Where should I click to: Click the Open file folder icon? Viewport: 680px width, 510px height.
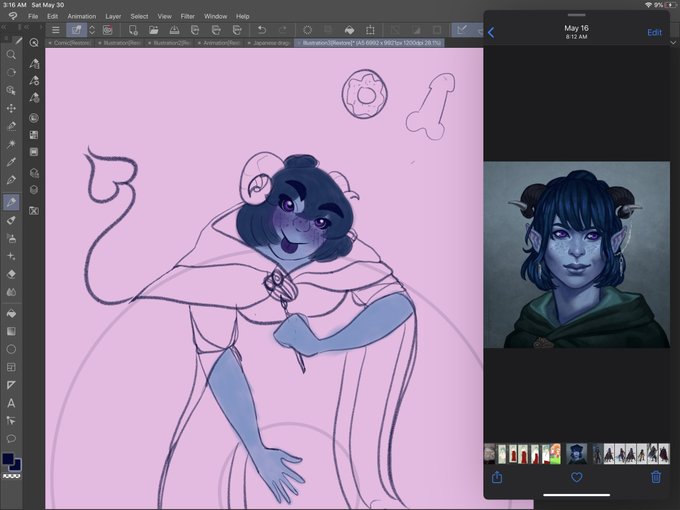click(x=154, y=30)
